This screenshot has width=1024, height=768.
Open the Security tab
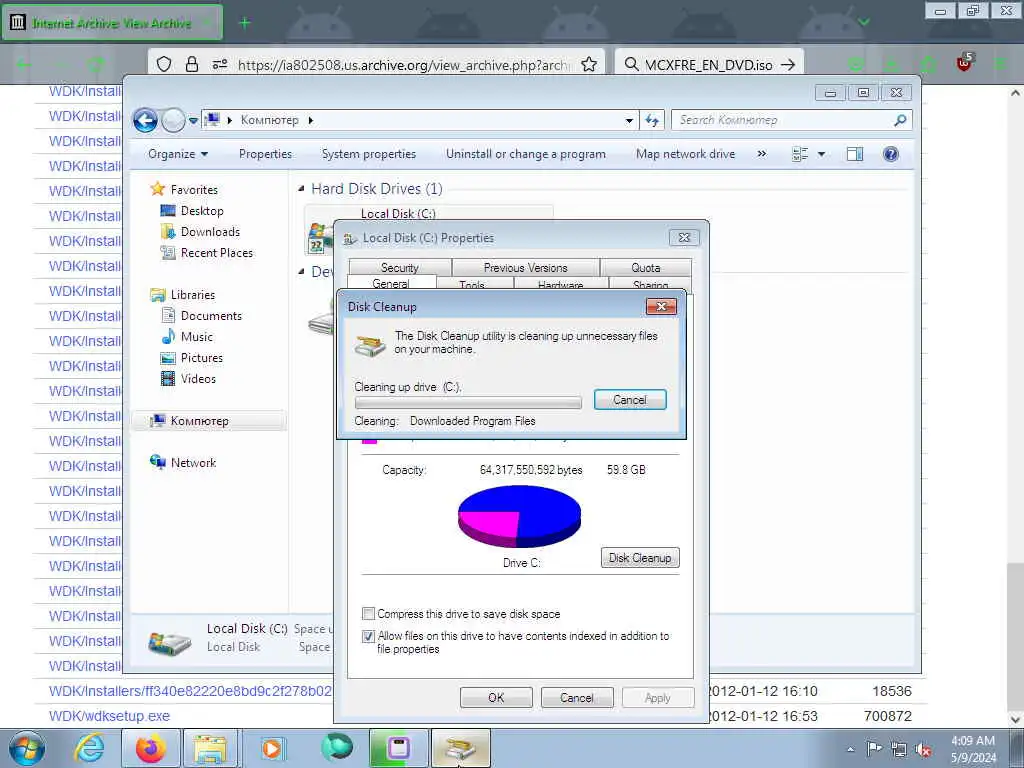400,268
